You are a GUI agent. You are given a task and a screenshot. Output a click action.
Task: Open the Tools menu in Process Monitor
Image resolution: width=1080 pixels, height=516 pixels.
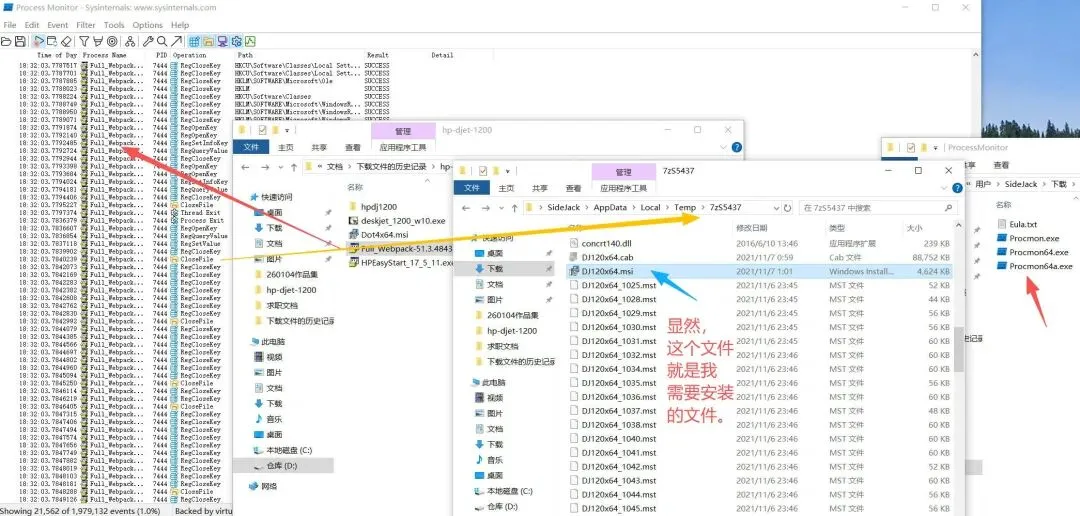(114, 25)
